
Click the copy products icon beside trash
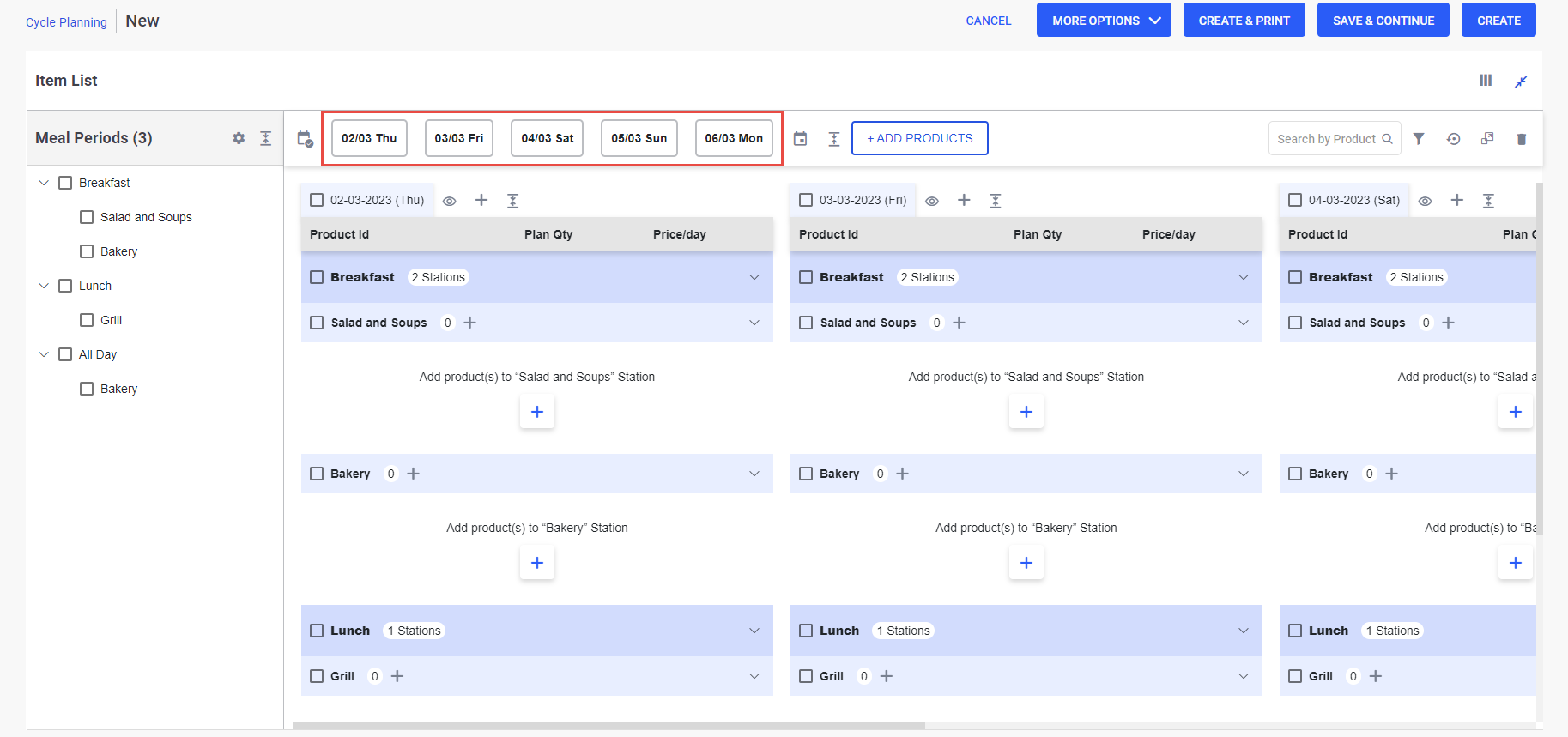coord(1487,139)
